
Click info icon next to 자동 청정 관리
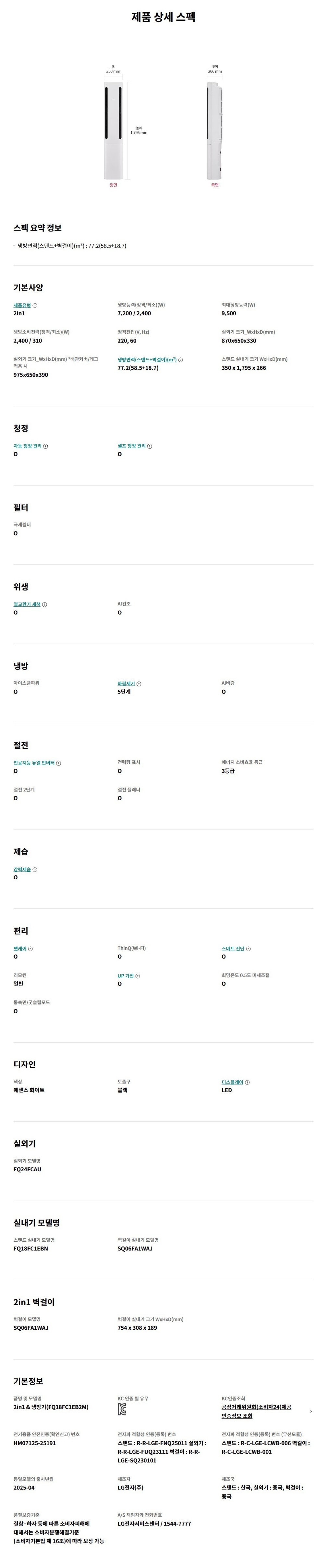tap(46, 446)
